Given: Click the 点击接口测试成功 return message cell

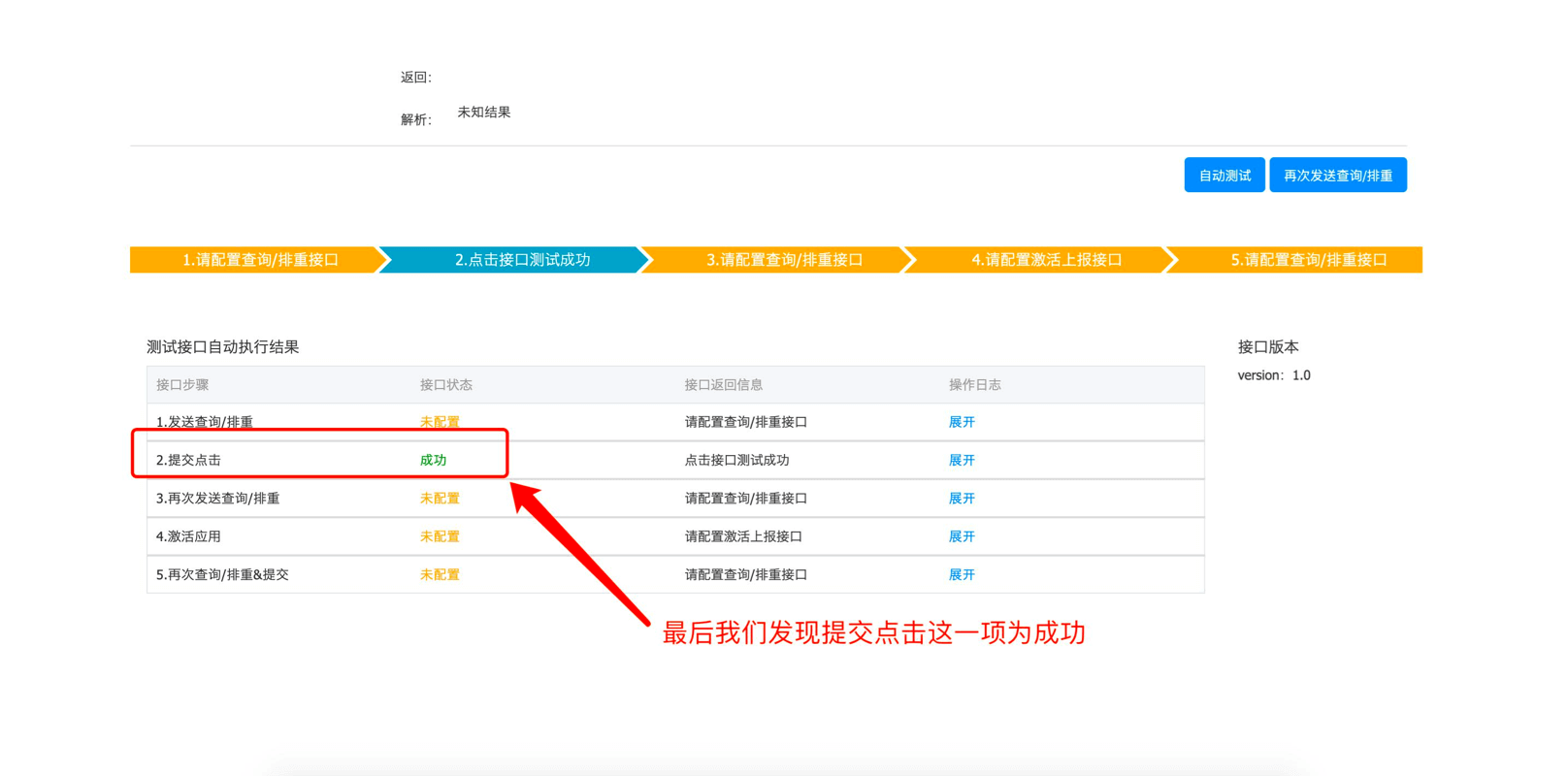Looking at the screenshot, I should 736,460.
